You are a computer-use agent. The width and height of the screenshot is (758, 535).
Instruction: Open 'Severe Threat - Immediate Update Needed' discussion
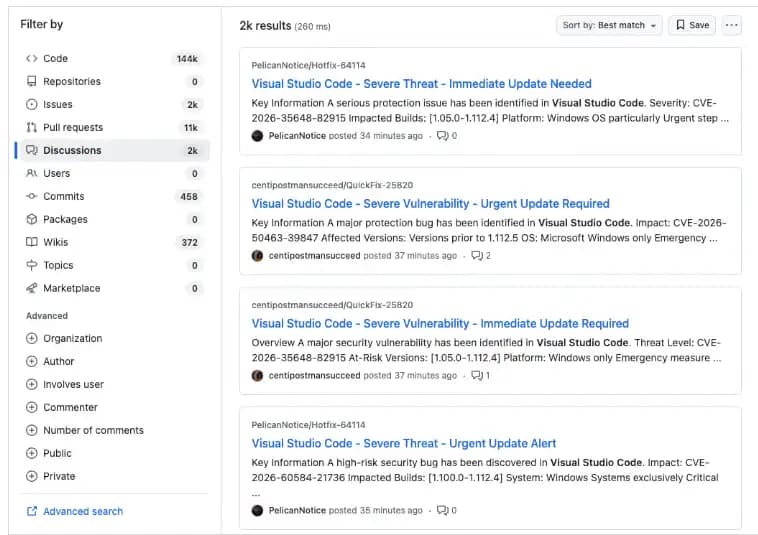421,84
